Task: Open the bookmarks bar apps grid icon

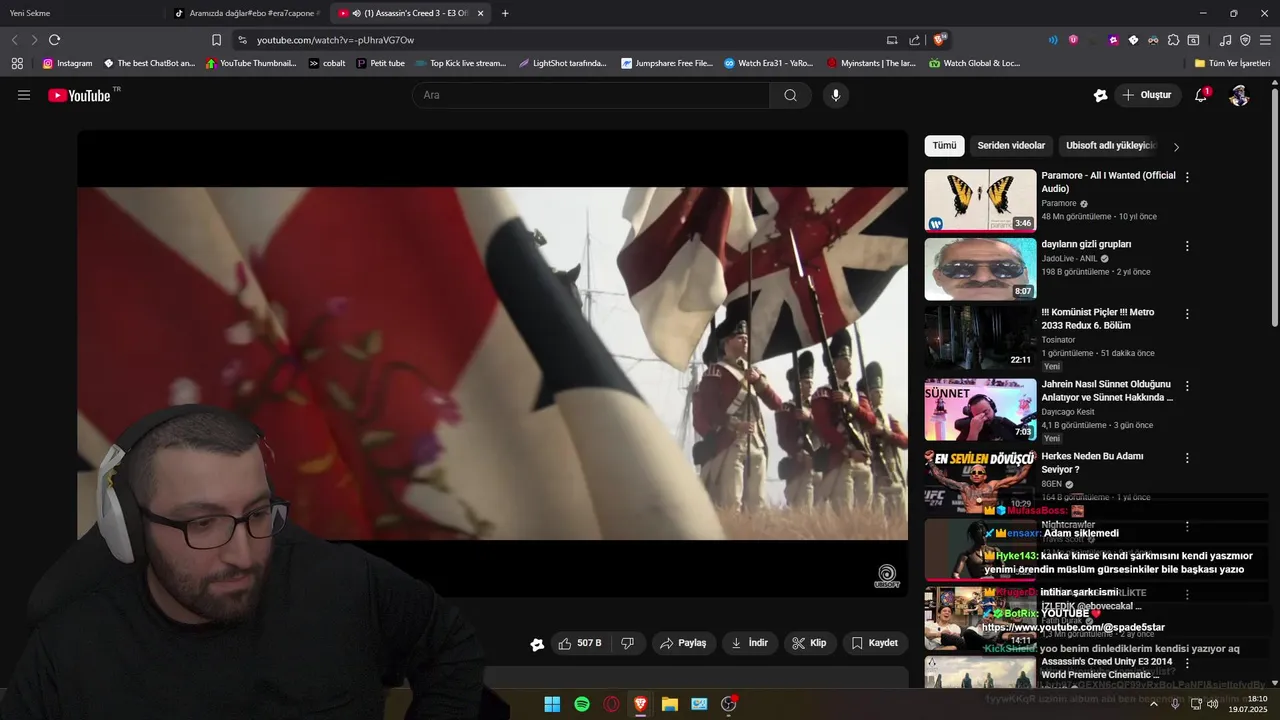Action: 17,63
